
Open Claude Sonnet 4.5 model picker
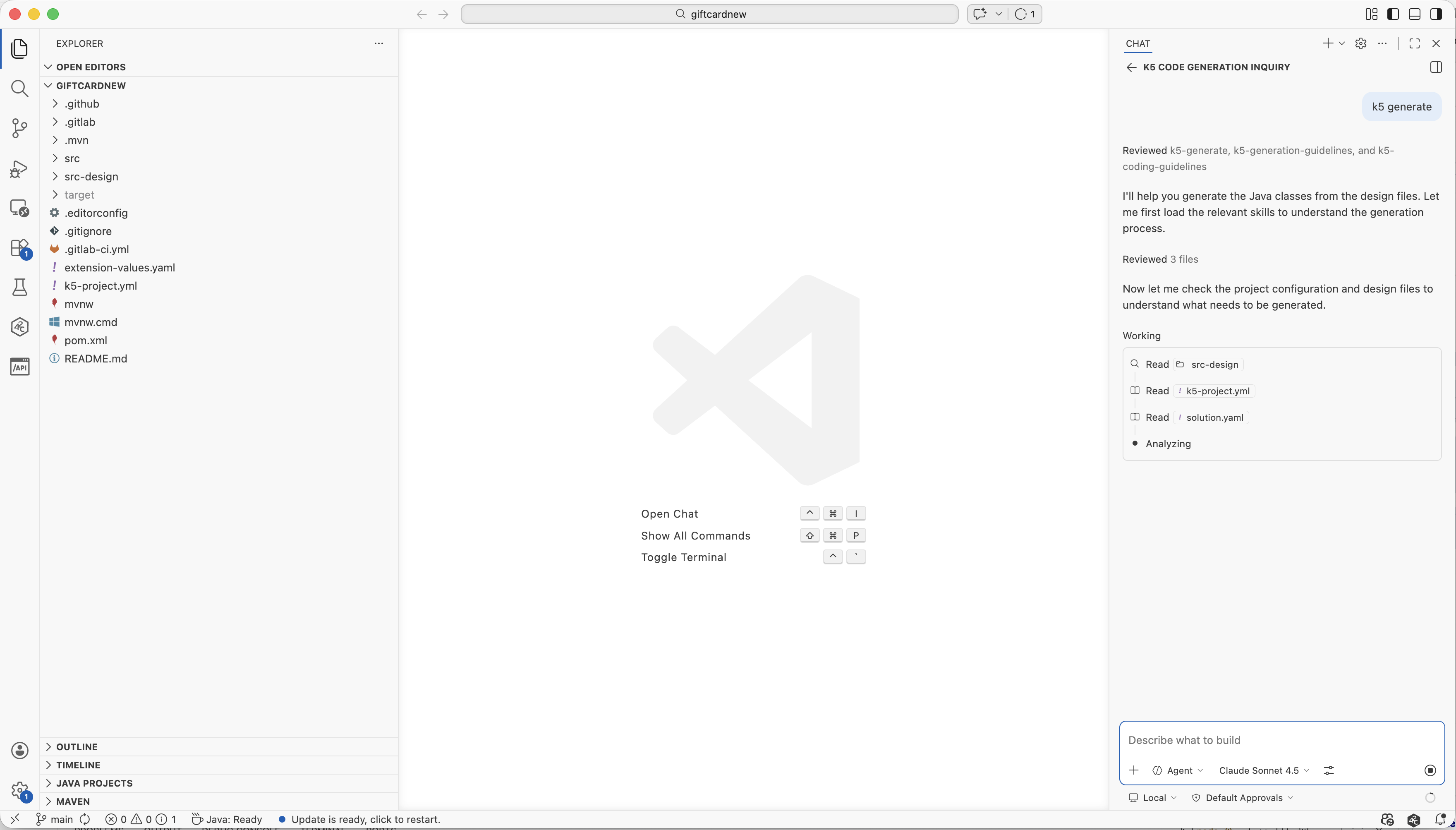coord(1263,770)
